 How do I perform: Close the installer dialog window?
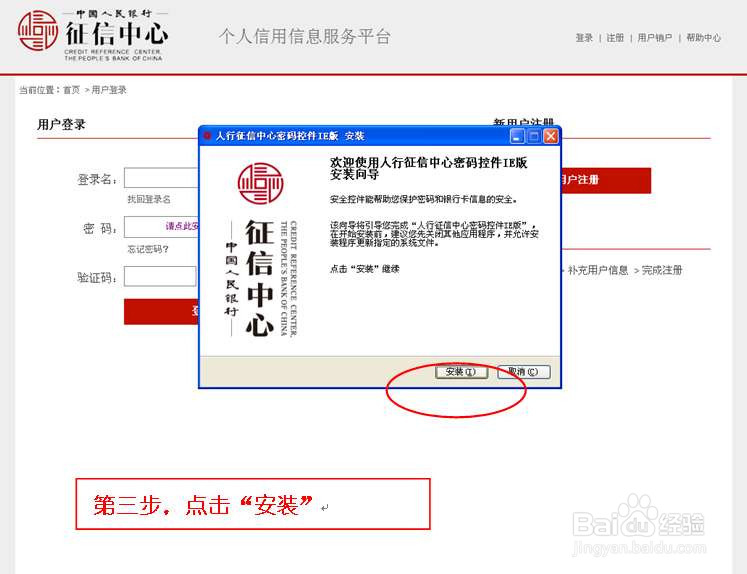coord(551,136)
